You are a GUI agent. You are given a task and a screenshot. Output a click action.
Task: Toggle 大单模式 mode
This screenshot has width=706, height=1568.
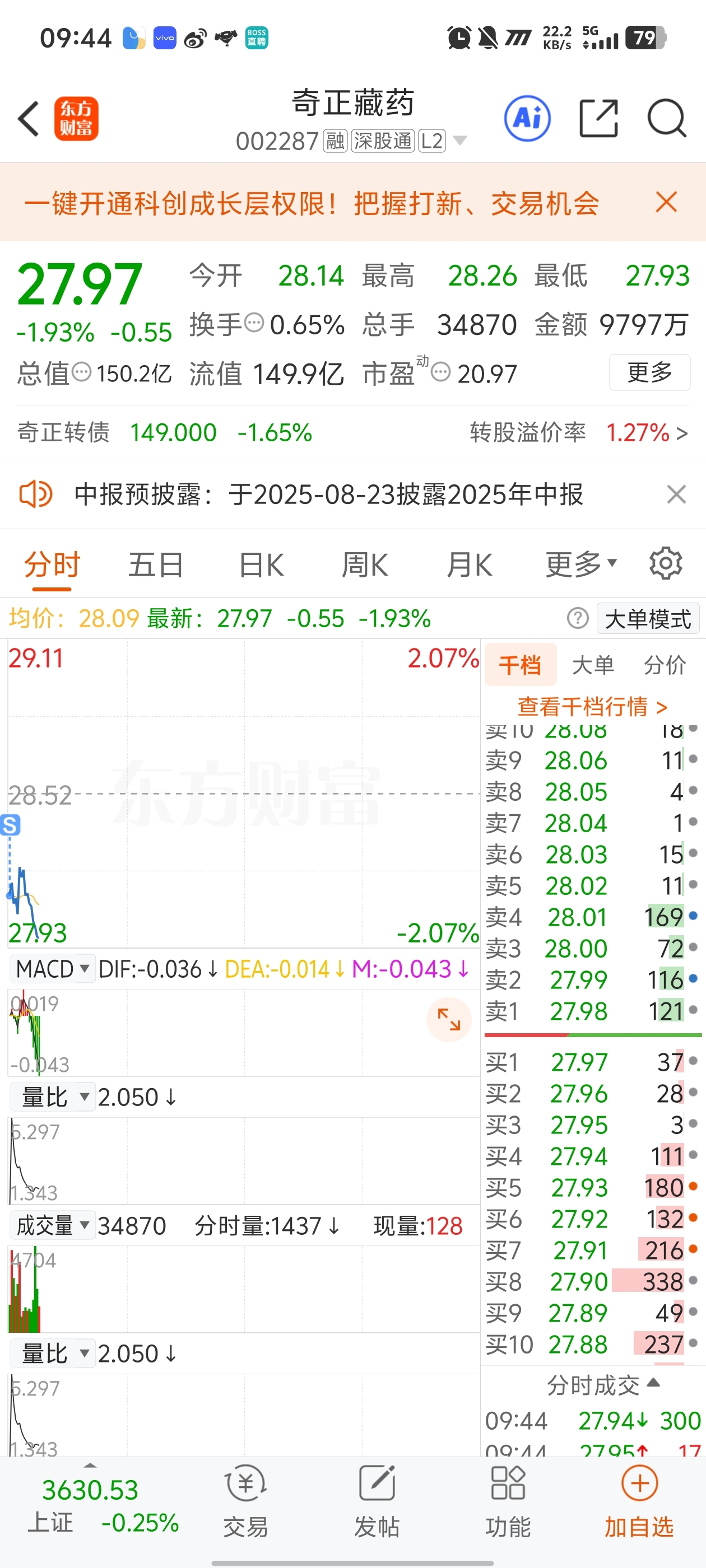coord(648,618)
